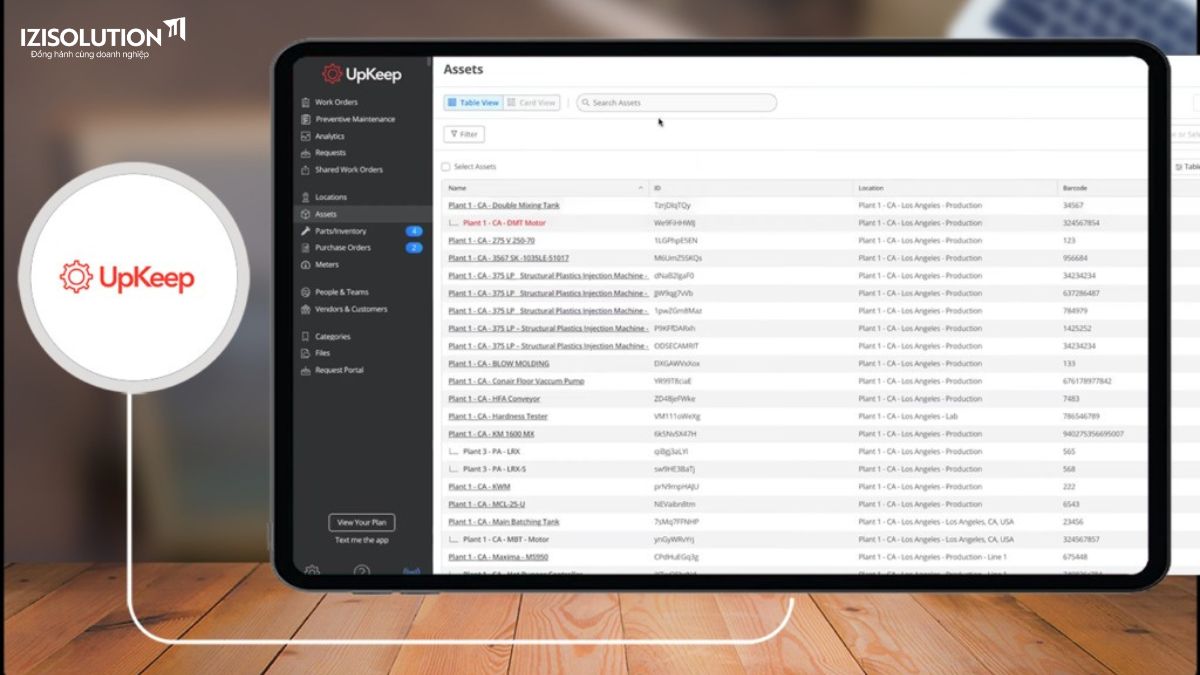Select the Locations icon in sidebar

point(306,197)
